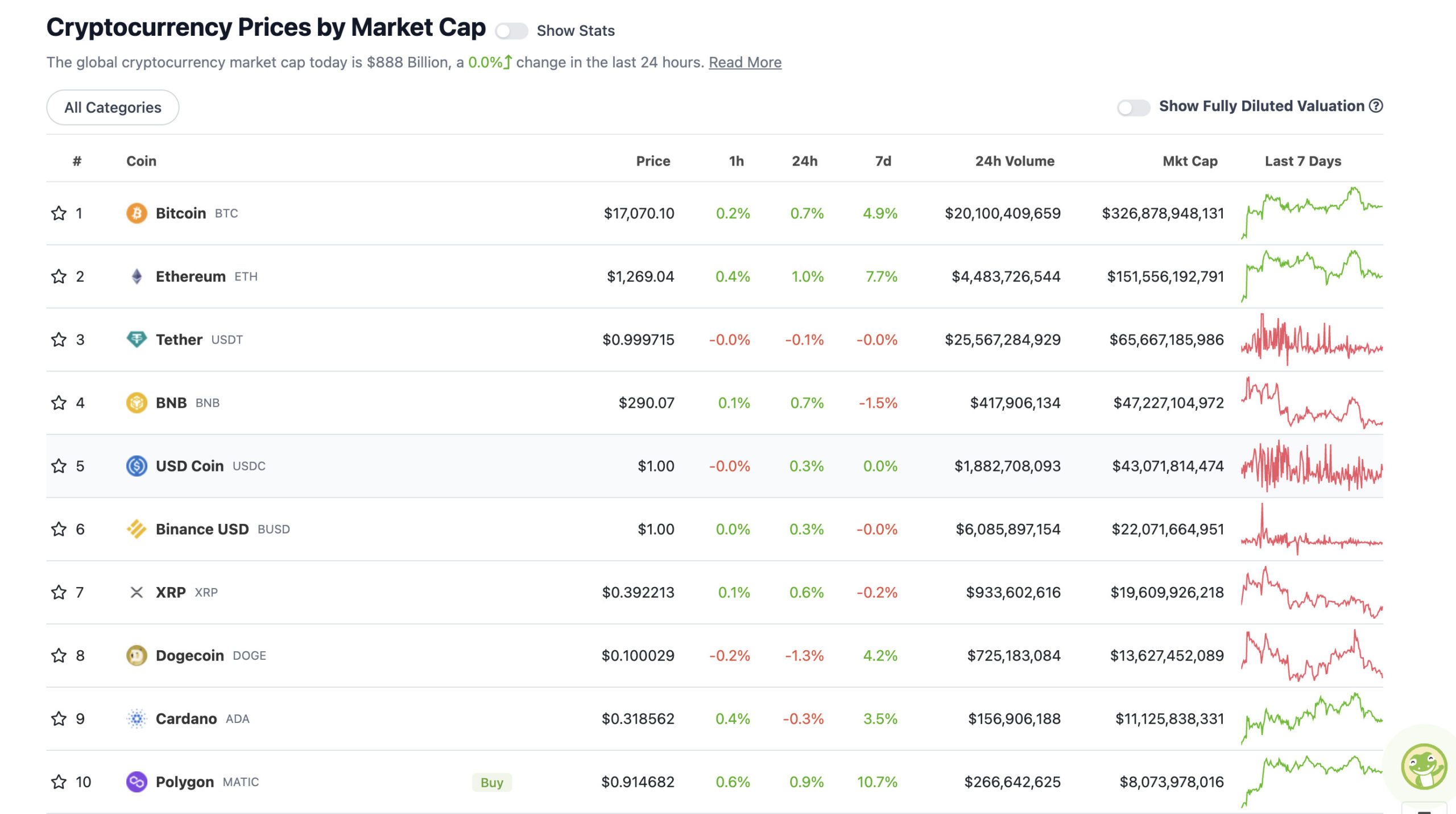Open the XRP coin page
The width and height of the screenshot is (1456, 814).
(171, 592)
